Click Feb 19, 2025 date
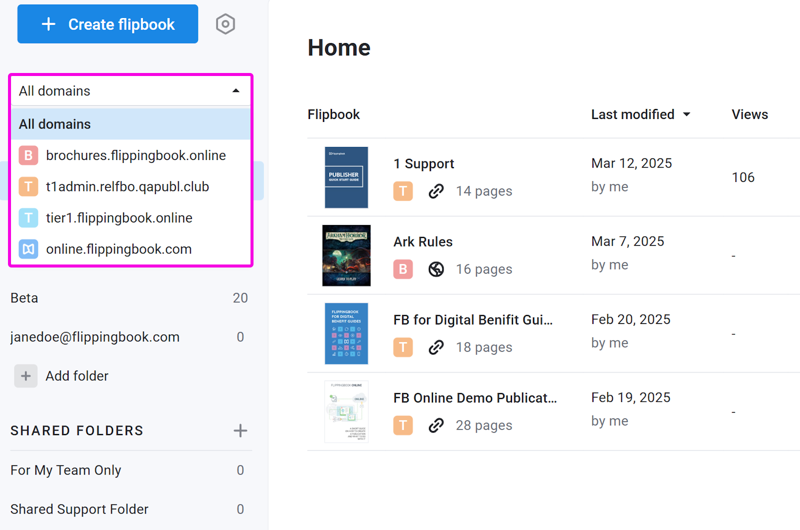The width and height of the screenshot is (800, 530). click(x=631, y=397)
